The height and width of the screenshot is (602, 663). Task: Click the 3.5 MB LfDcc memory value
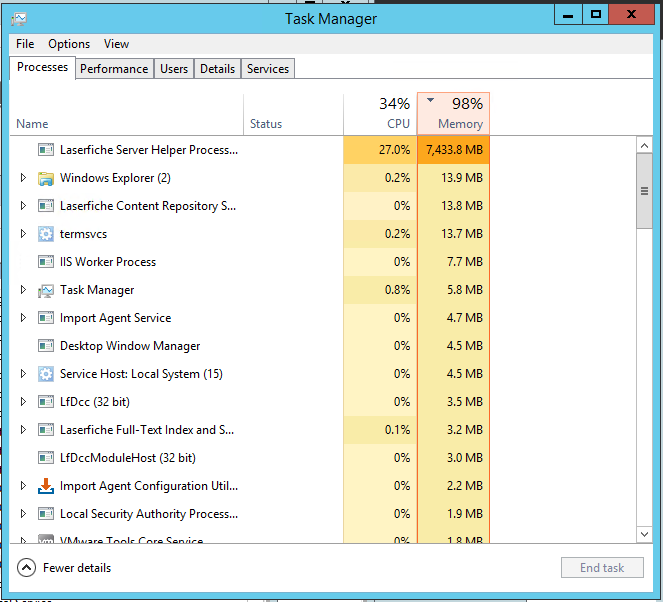point(465,402)
